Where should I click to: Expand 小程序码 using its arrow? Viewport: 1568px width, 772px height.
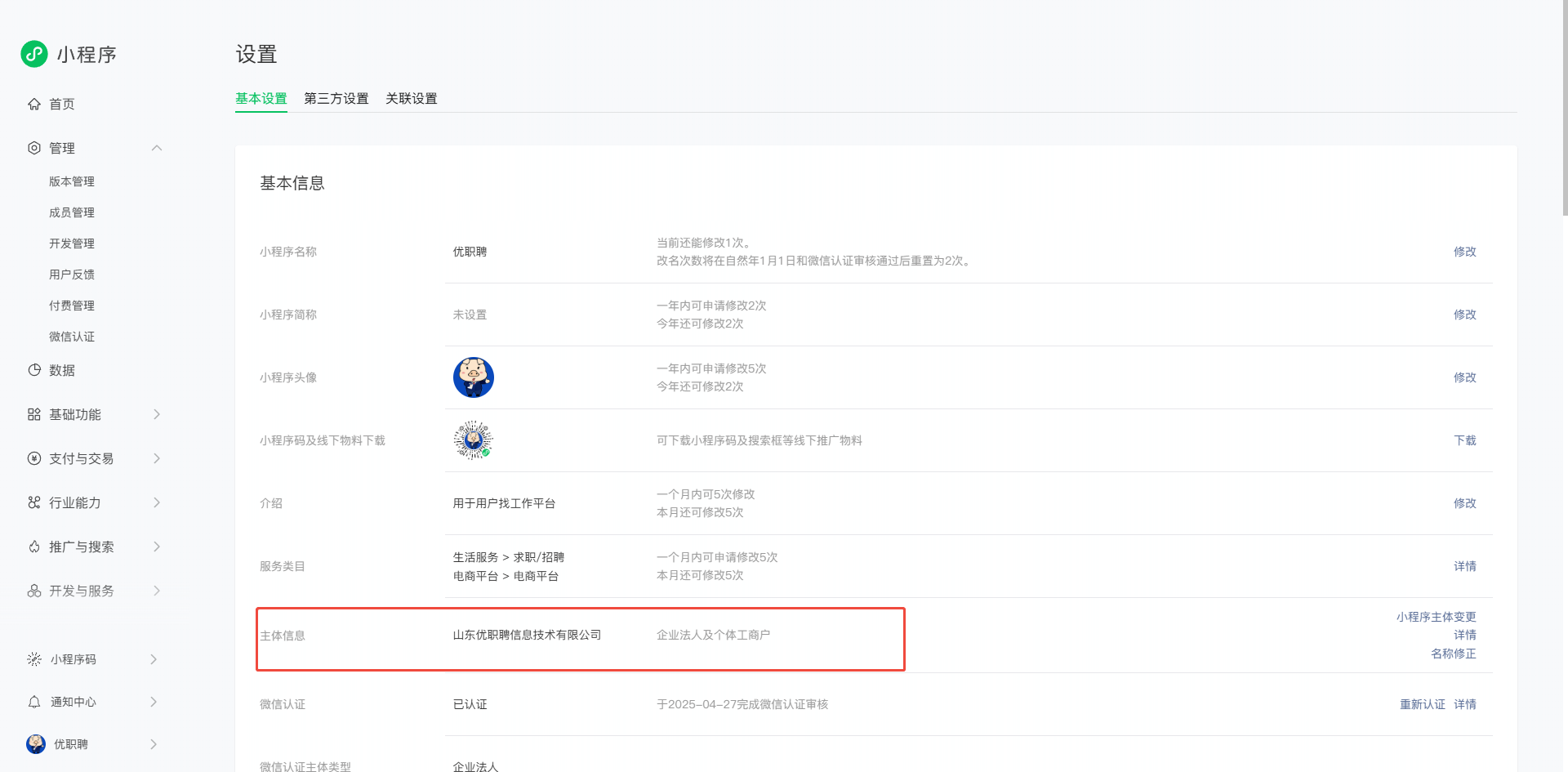coord(154,659)
